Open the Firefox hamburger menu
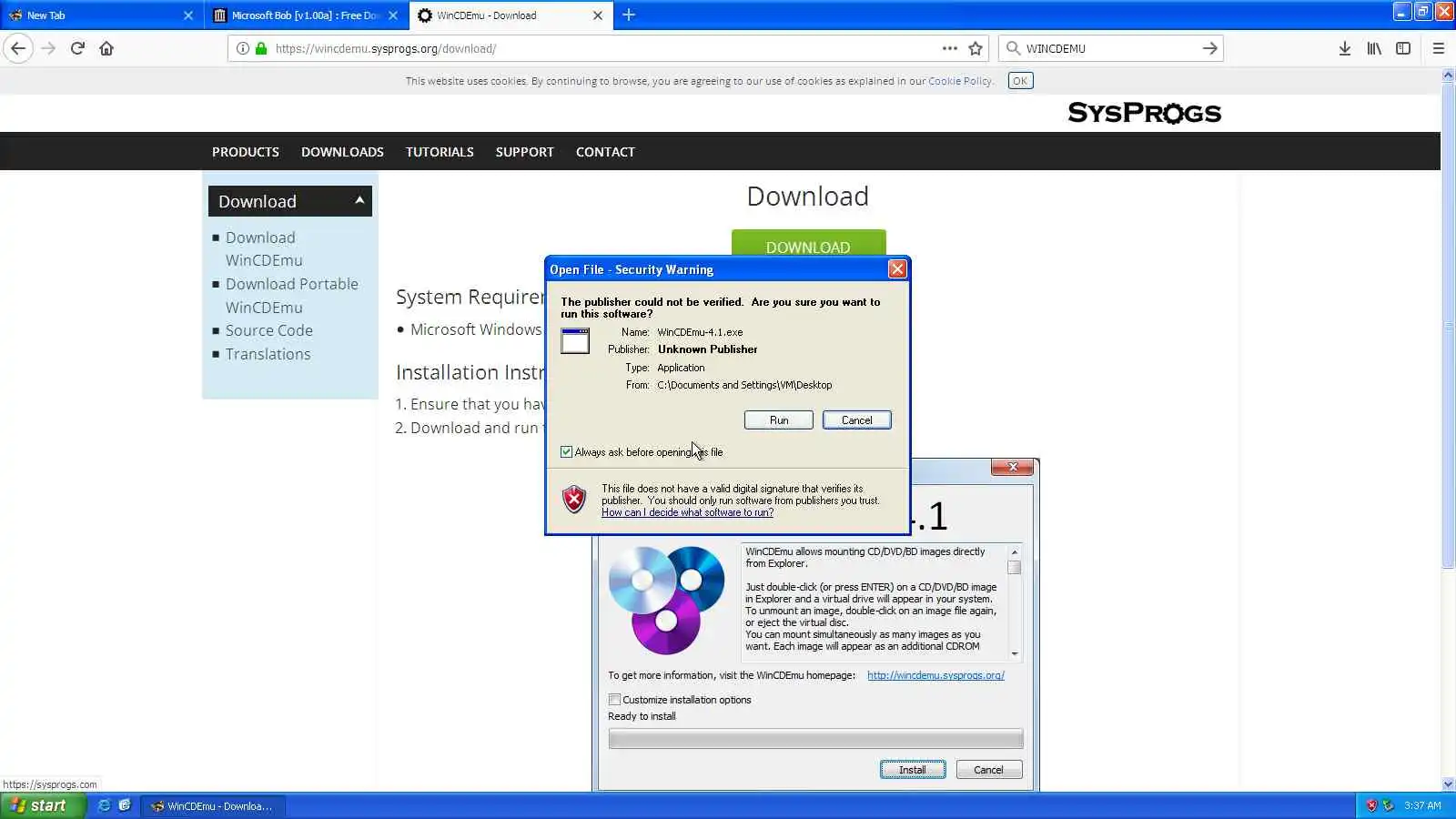The width and height of the screenshot is (1456, 819). (x=1439, y=48)
